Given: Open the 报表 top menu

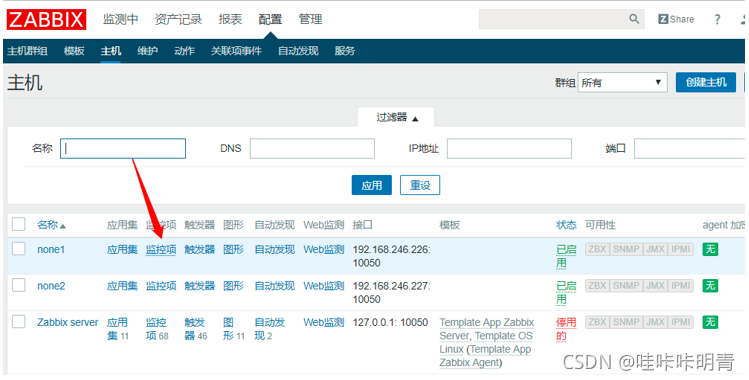Looking at the screenshot, I should click(230, 20).
